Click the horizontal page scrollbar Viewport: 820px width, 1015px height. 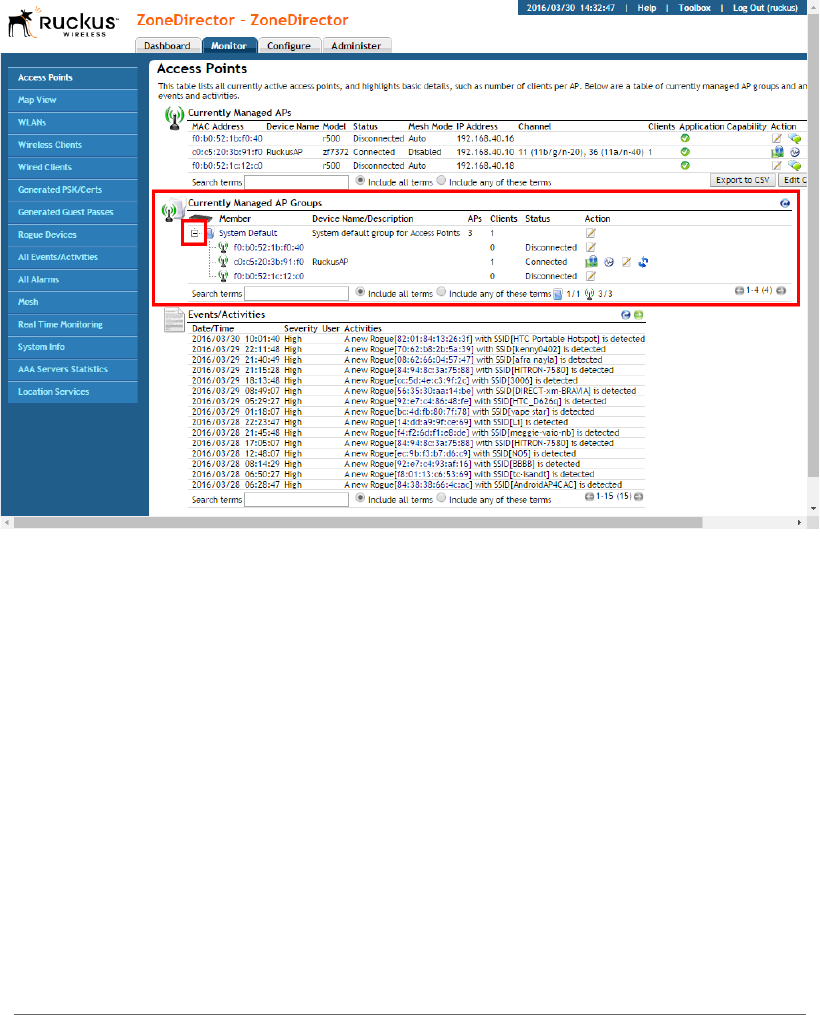pos(358,522)
